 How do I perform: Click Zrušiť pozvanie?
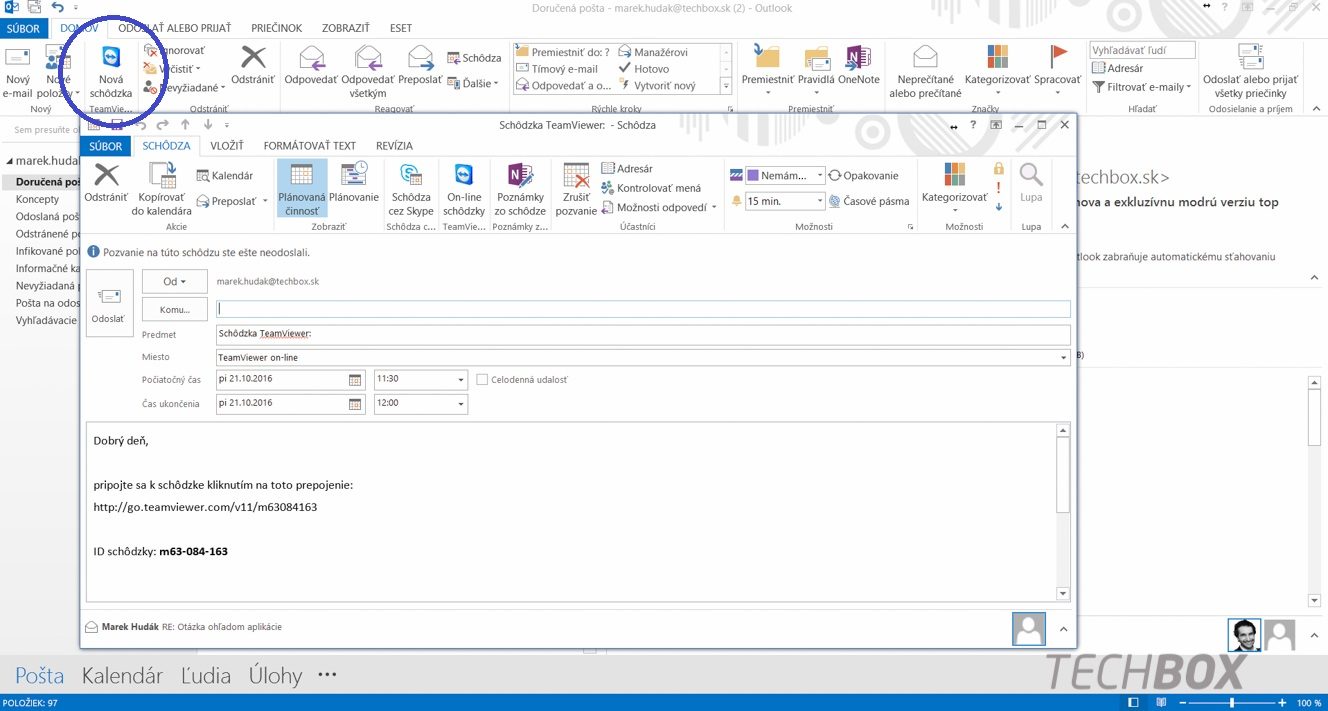tap(577, 189)
